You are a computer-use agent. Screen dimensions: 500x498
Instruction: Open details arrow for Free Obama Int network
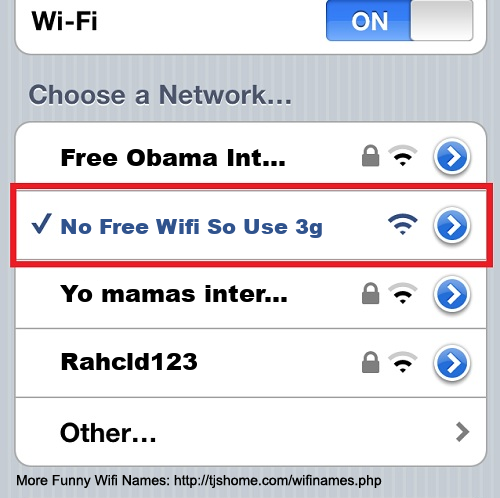(x=452, y=157)
